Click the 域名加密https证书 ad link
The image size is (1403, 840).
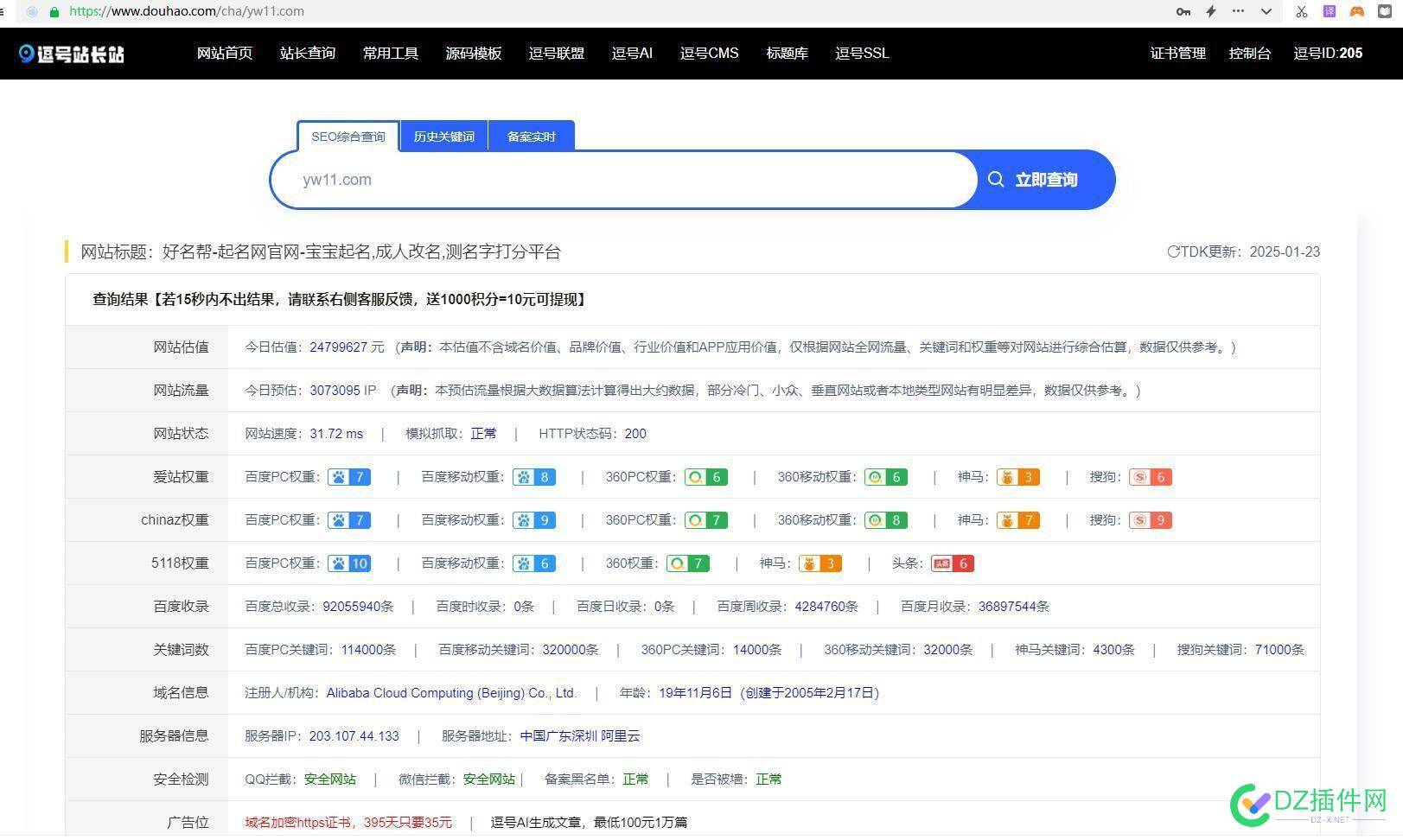[348, 823]
